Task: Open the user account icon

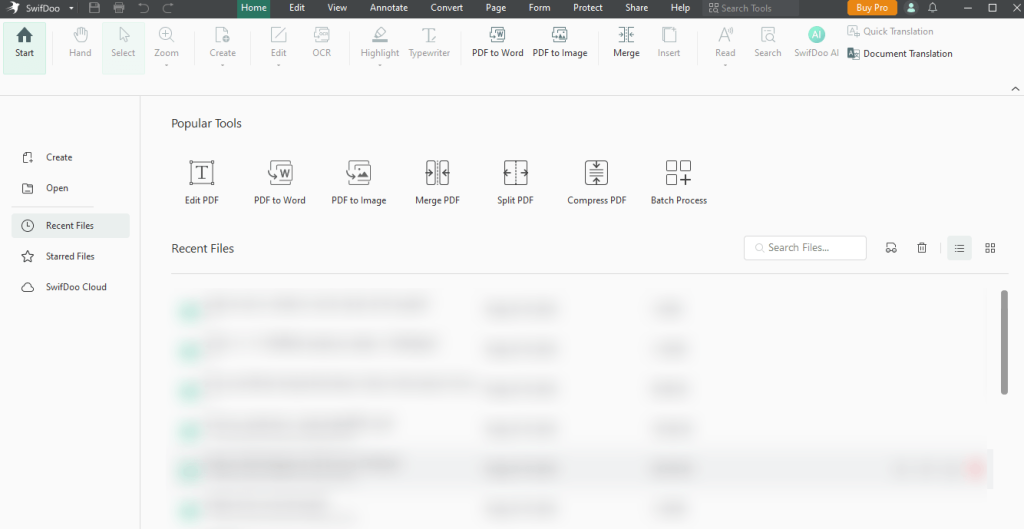Action: coord(911,8)
